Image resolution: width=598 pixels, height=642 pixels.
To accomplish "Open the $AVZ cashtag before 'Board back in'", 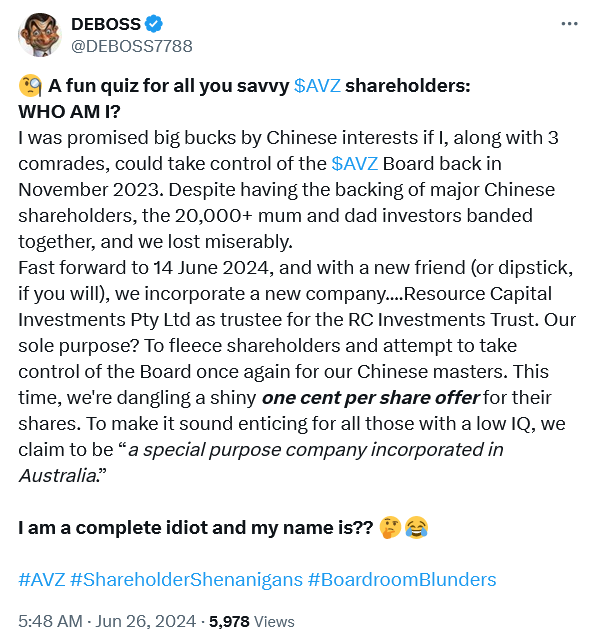I will click(x=354, y=164).
